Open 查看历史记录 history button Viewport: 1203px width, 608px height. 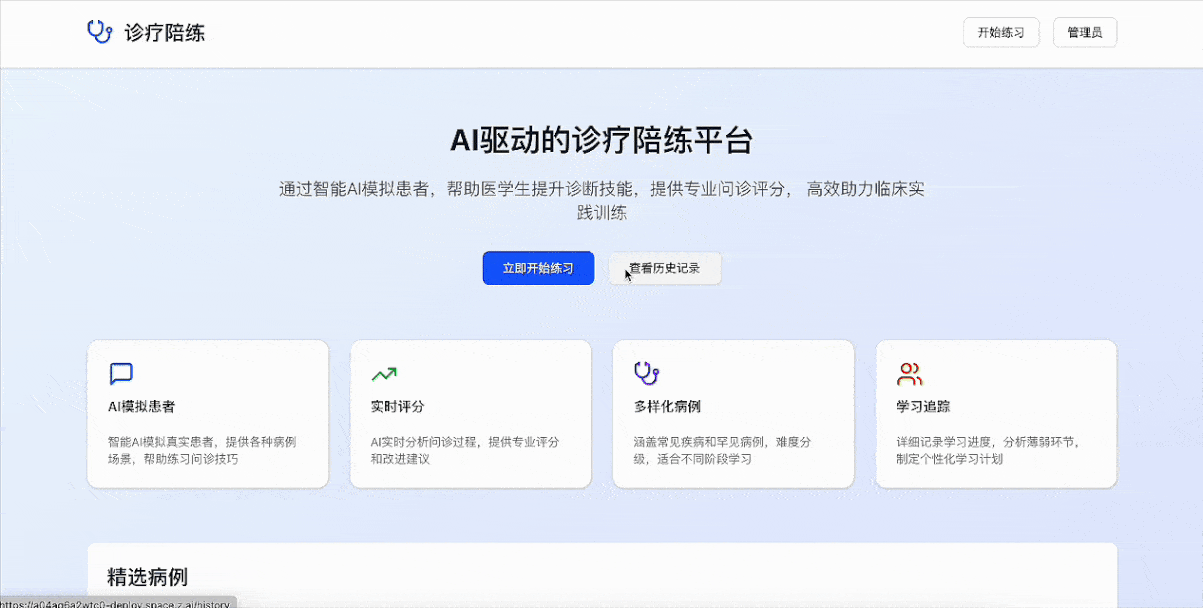[665, 268]
